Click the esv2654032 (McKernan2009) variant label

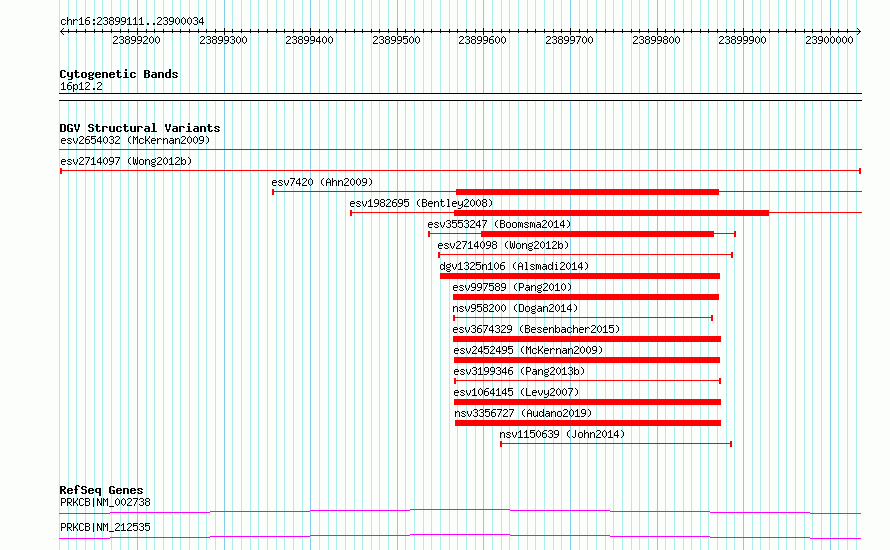point(135,140)
